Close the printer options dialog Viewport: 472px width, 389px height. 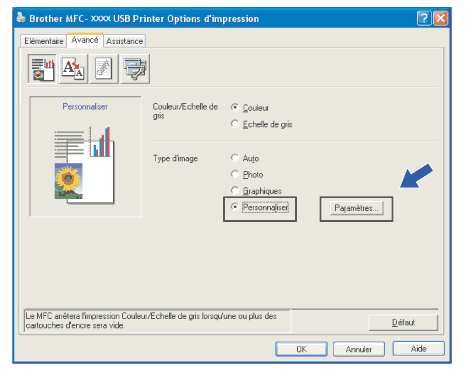(x=440, y=18)
